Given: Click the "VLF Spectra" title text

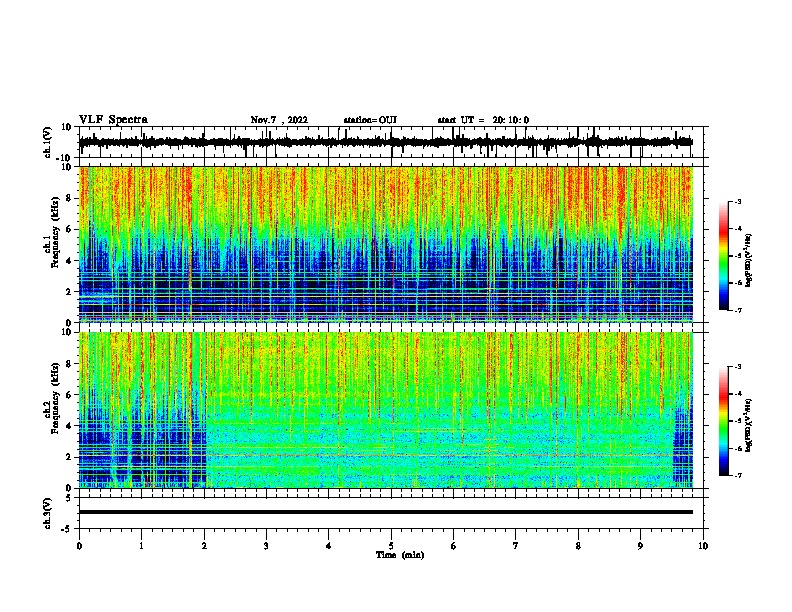Looking at the screenshot, I should [113, 120].
